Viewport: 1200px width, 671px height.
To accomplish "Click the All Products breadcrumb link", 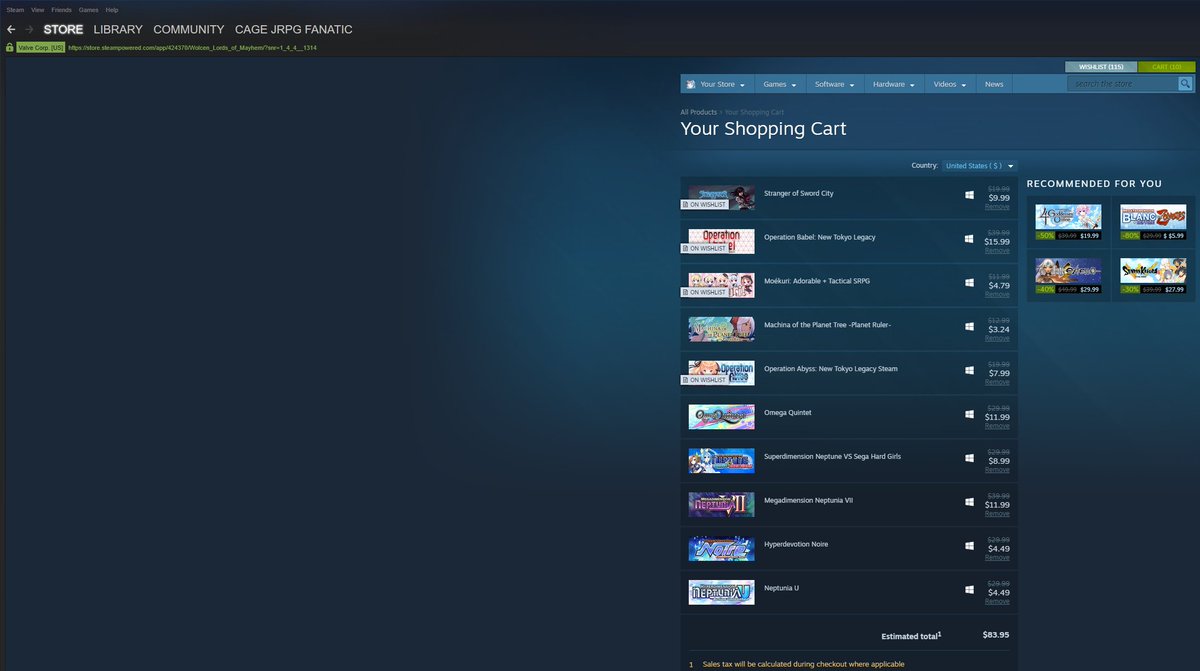I will 699,112.
